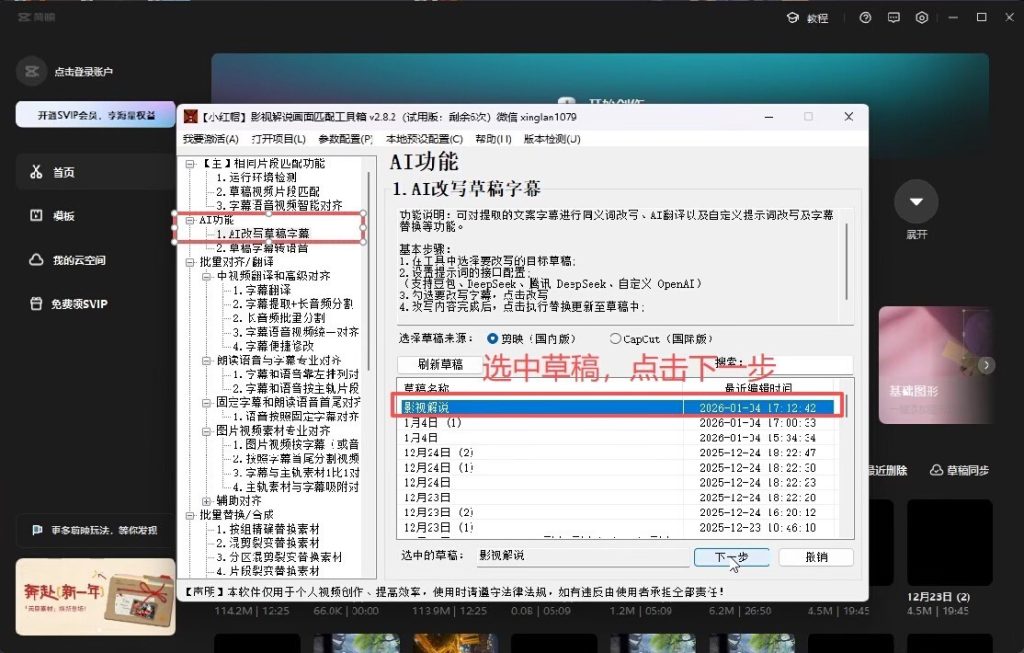
Task: Click the scrollbar of the 功能说明 text box
Action: pyautogui.click(x=846, y=261)
